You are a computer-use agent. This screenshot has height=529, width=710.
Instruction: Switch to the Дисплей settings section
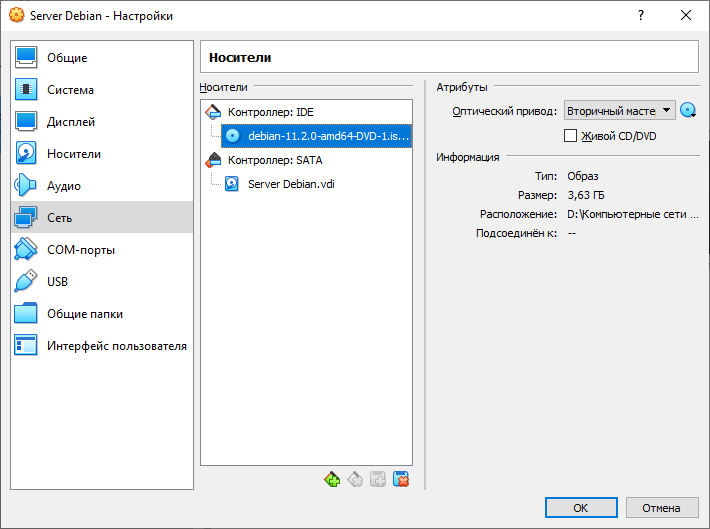(x=71, y=122)
